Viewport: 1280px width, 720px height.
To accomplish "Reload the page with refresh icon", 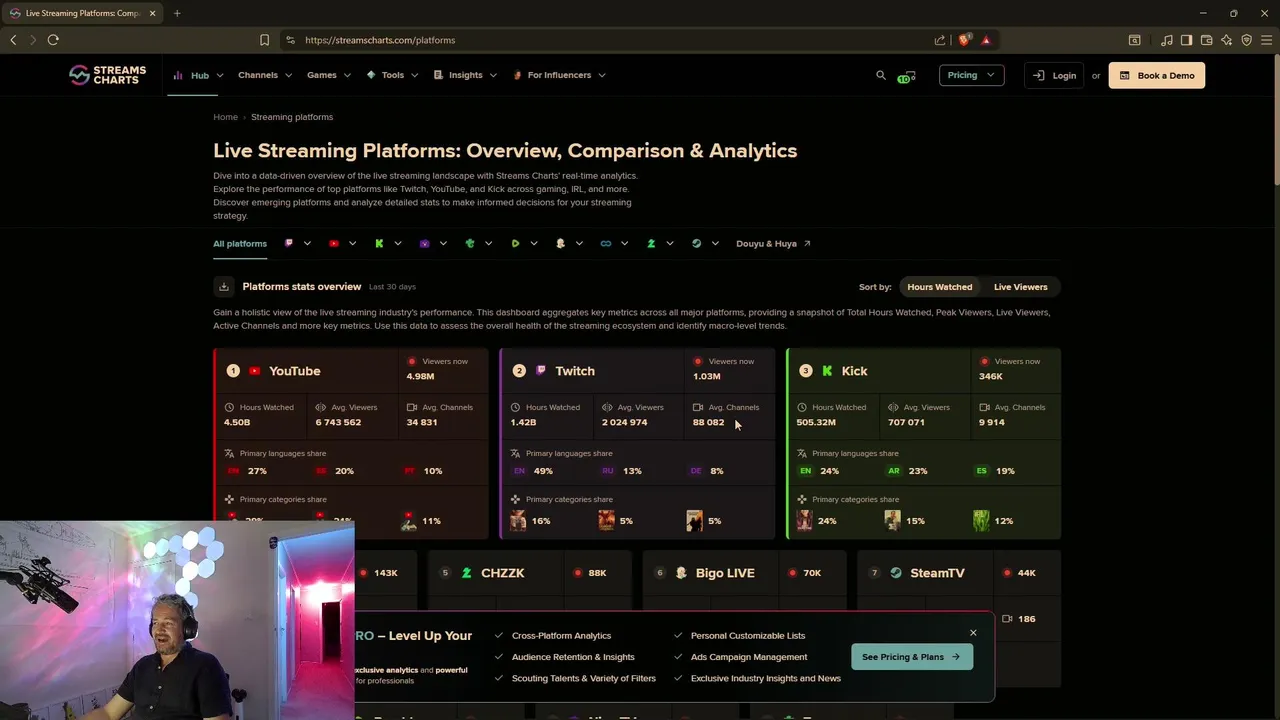I will (53, 40).
